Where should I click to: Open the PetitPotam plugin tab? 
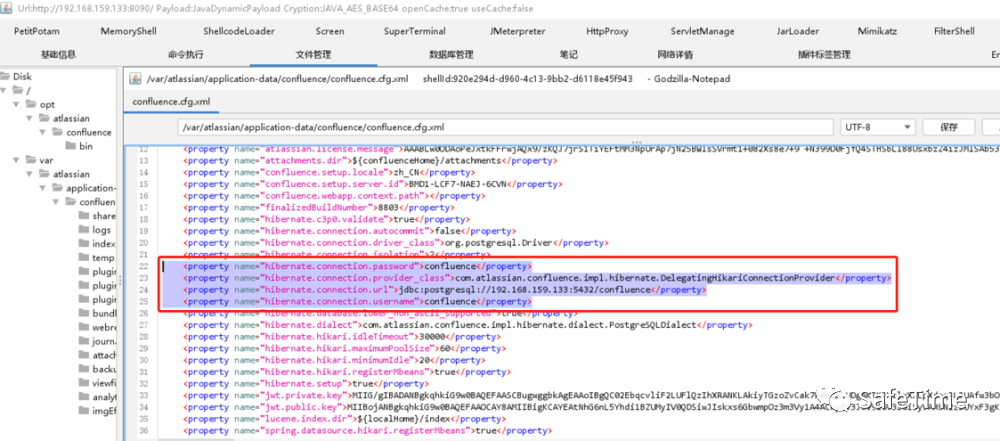(x=37, y=31)
